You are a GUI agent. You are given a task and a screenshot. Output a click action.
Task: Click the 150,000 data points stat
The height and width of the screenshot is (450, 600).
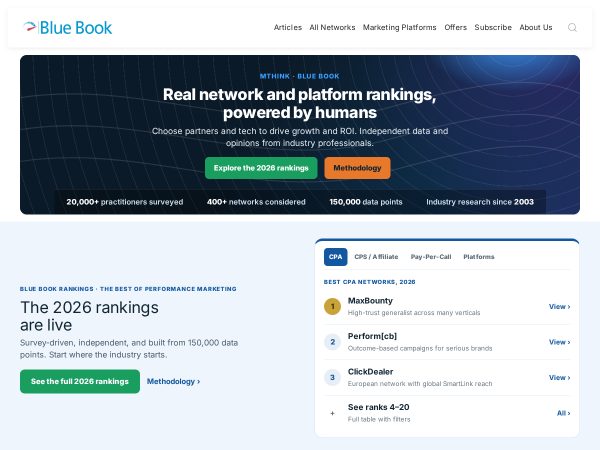click(366, 202)
